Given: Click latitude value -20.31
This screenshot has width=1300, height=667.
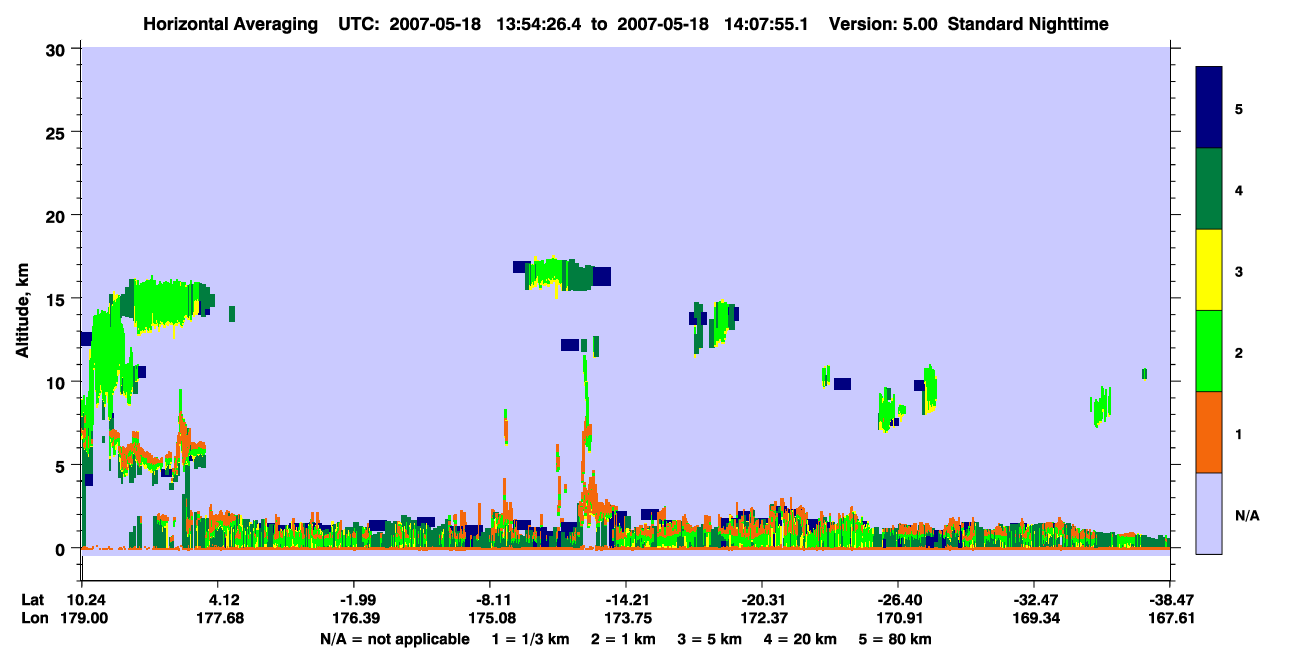Looking at the screenshot, I should [x=762, y=600].
